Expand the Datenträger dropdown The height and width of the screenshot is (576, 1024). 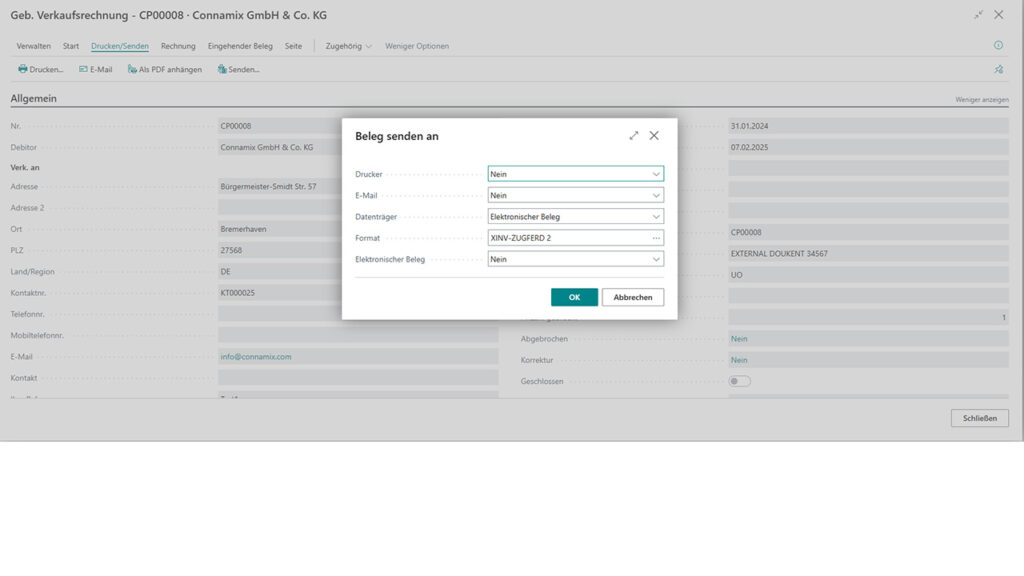pyautogui.click(x=656, y=217)
